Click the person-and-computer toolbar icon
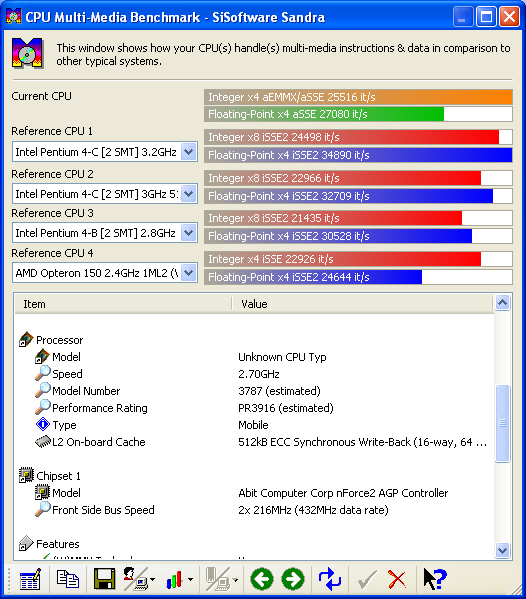This screenshot has width=526, height=599. [135, 579]
